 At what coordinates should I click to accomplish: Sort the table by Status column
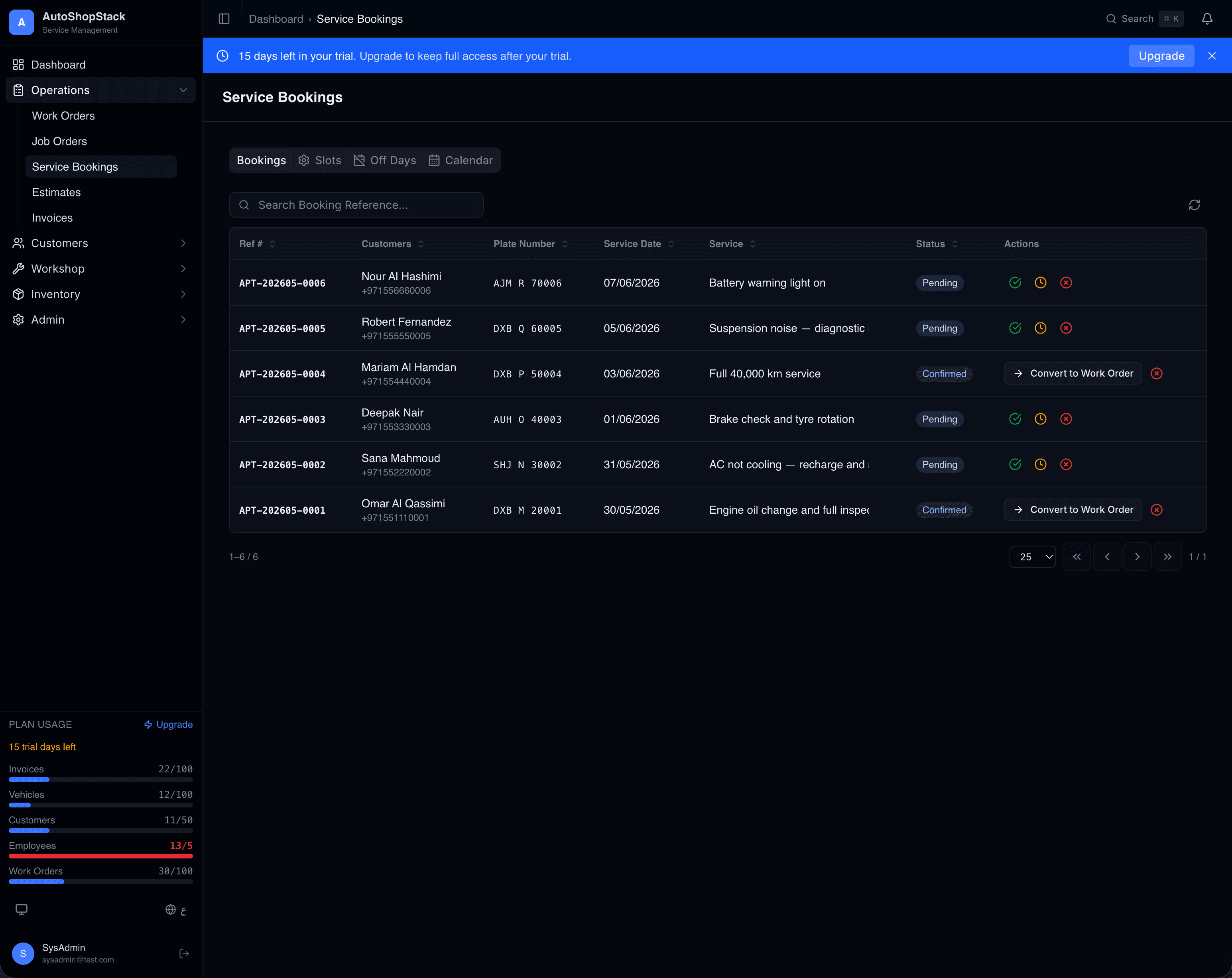click(x=937, y=244)
